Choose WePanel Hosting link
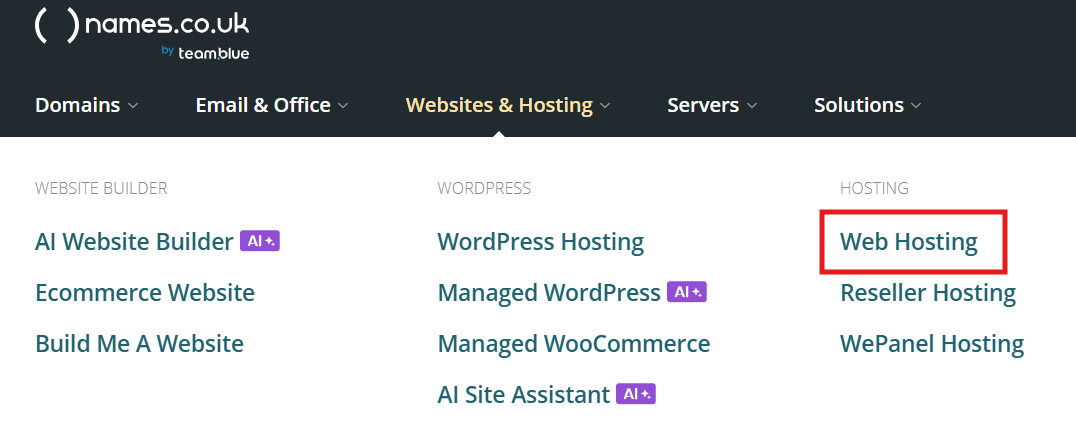This screenshot has width=1076, height=448. [x=932, y=344]
